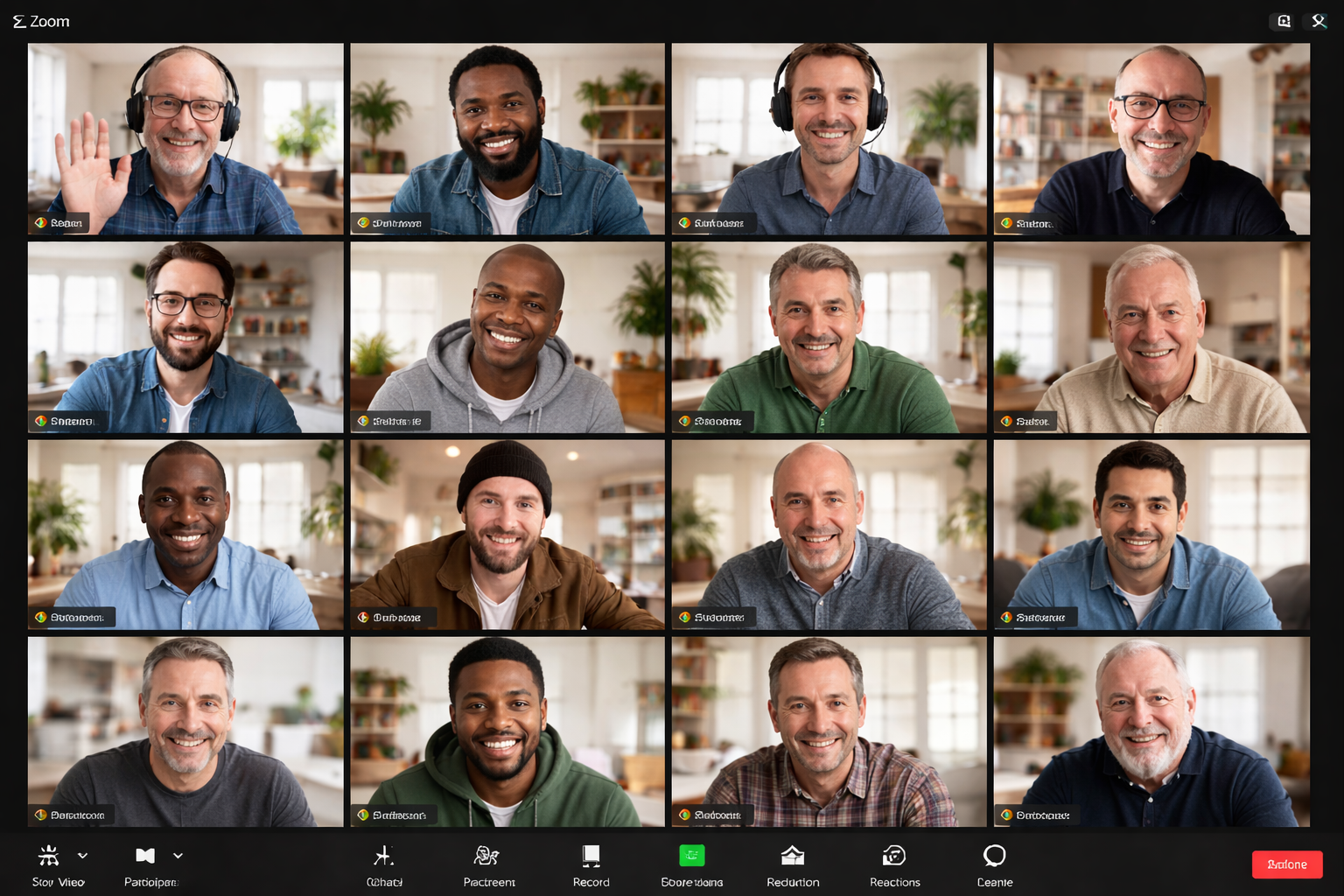Screen dimensions: 1344x896
Task: Click the green screen sharing icon
Action: coord(691,856)
